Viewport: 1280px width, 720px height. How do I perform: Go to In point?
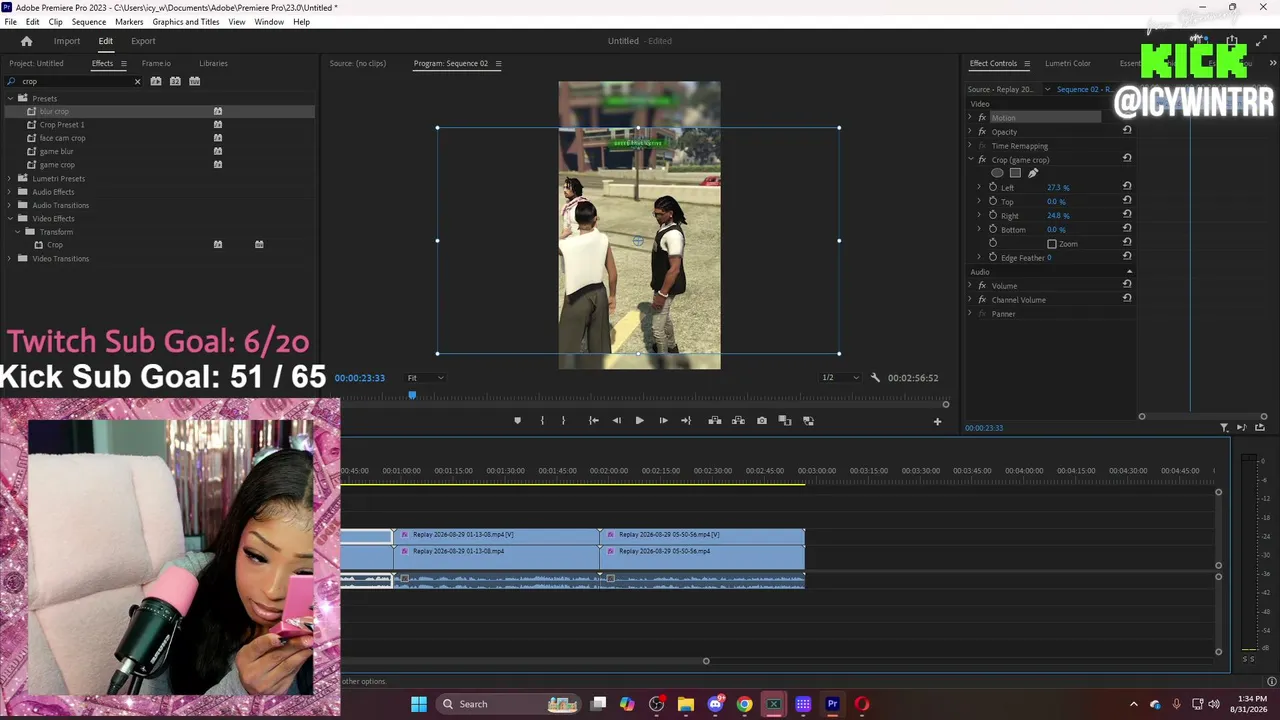click(x=593, y=421)
